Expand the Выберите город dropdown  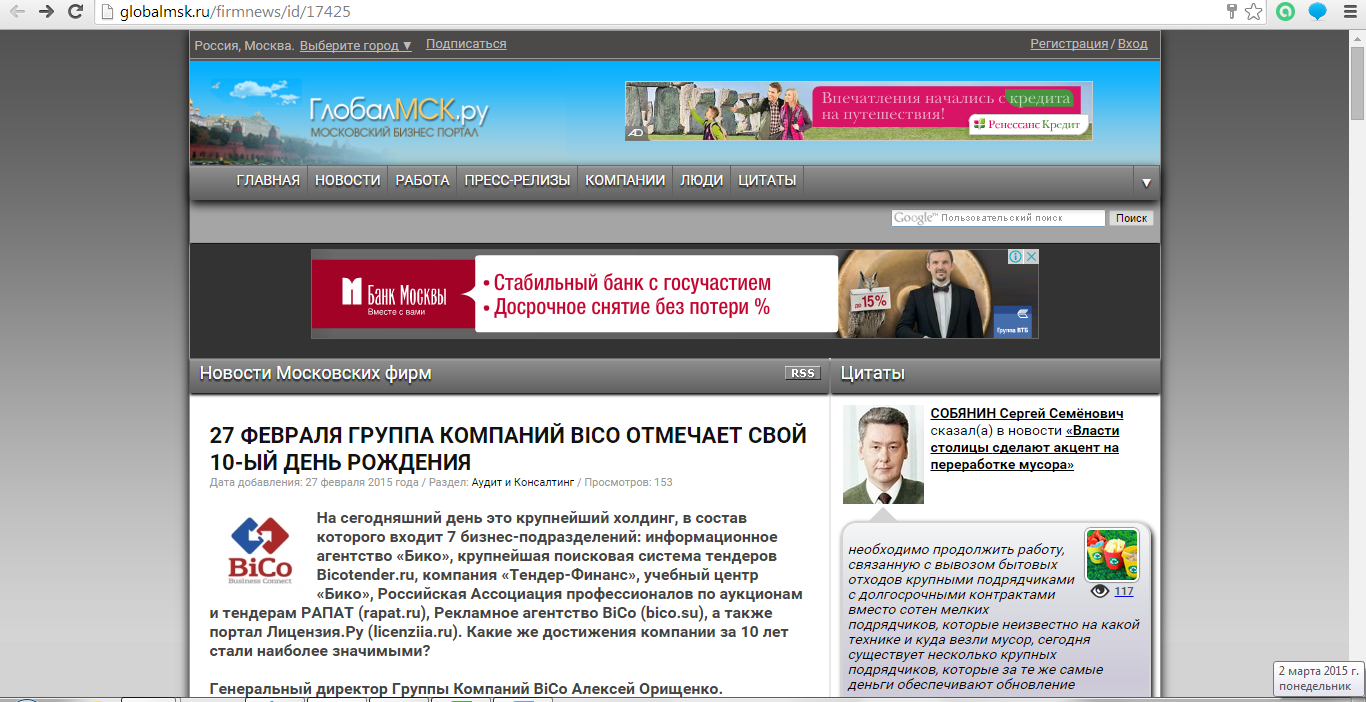[356, 45]
